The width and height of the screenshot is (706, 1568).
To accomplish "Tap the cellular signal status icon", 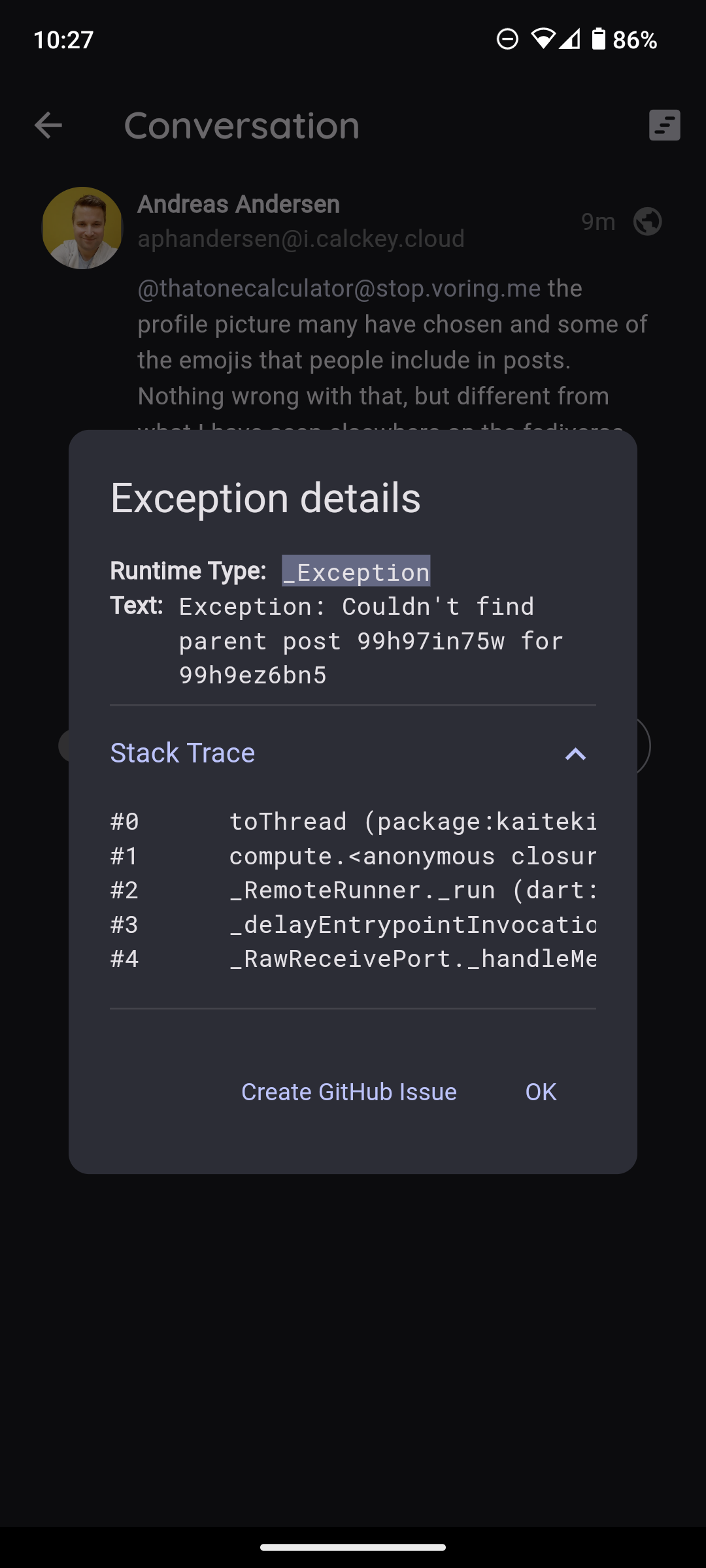I will 570,39.
